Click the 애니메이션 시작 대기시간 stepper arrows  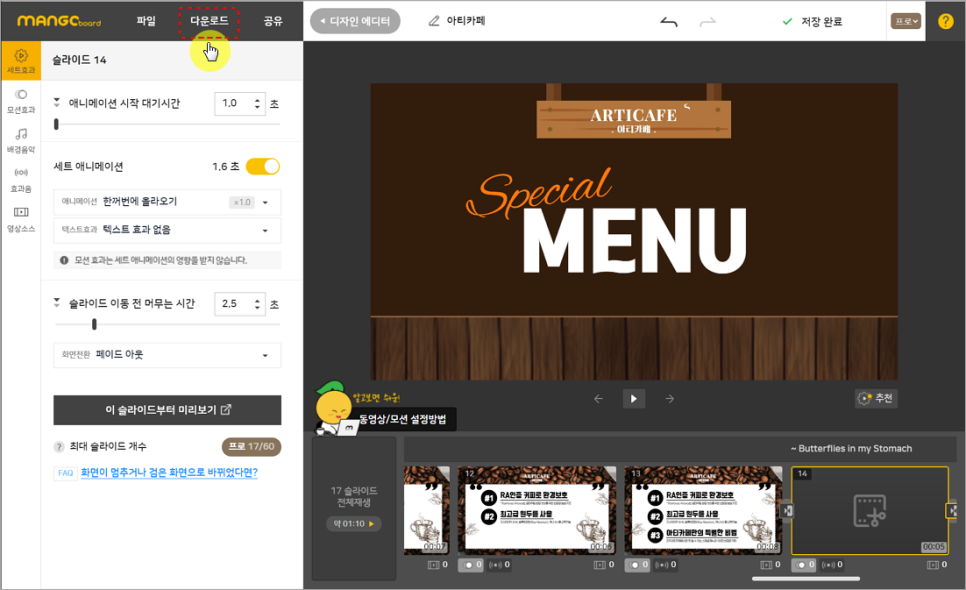point(257,103)
